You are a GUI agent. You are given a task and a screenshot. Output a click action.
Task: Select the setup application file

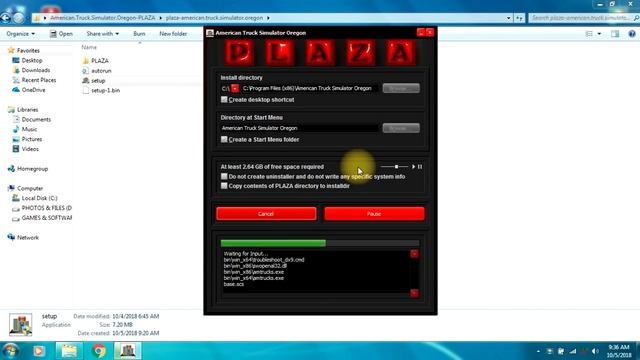tap(98, 81)
